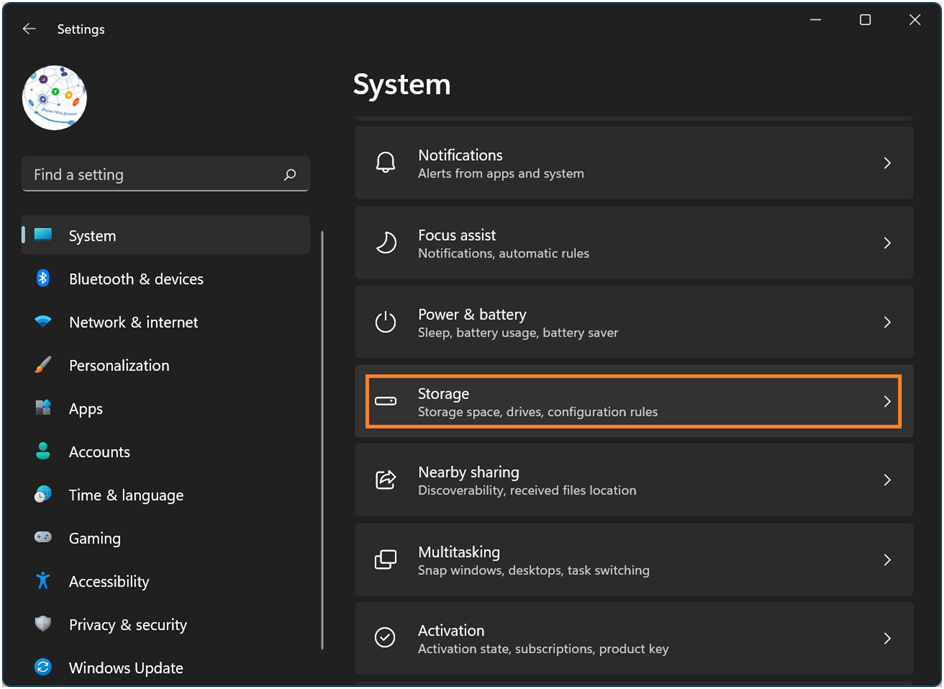Go to Network & internet
Screen dimensions: 944x689
(x=166, y=322)
